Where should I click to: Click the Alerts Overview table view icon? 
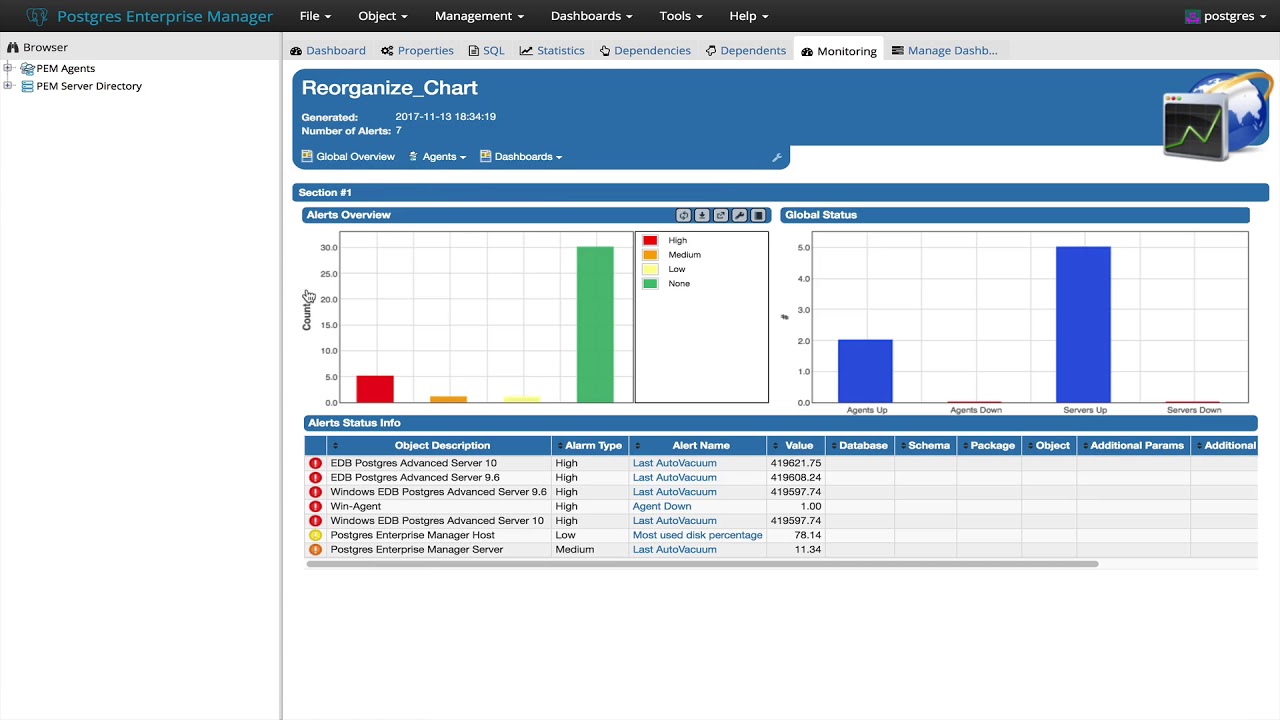coord(758,215)
